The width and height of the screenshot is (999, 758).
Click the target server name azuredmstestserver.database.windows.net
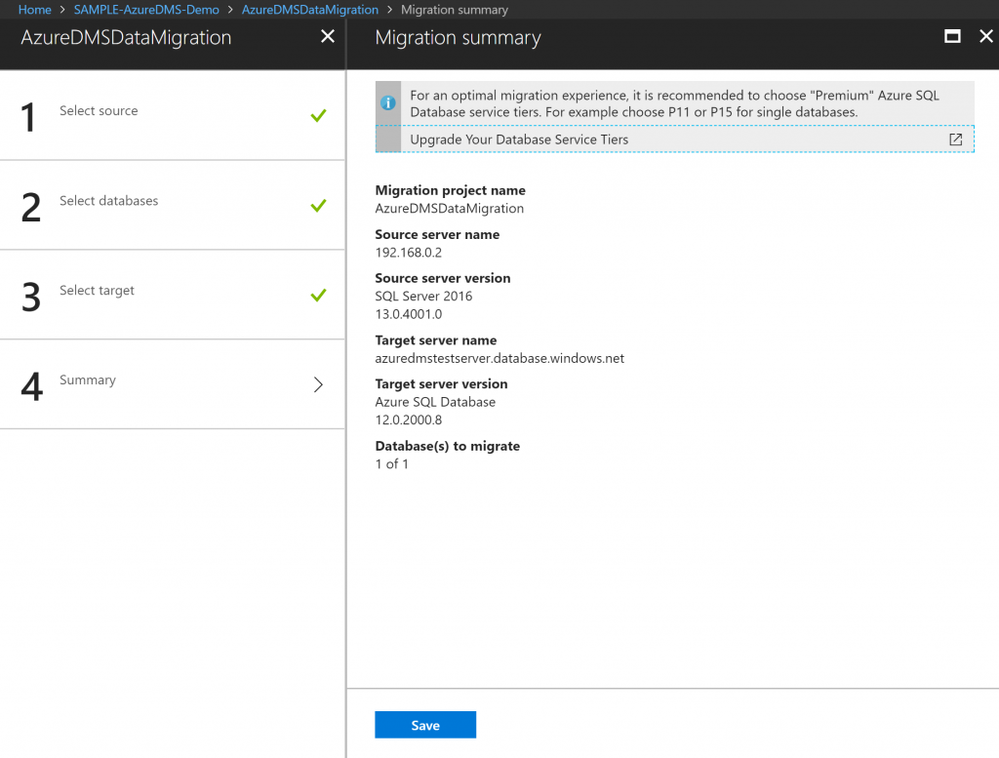click(500, 358)
